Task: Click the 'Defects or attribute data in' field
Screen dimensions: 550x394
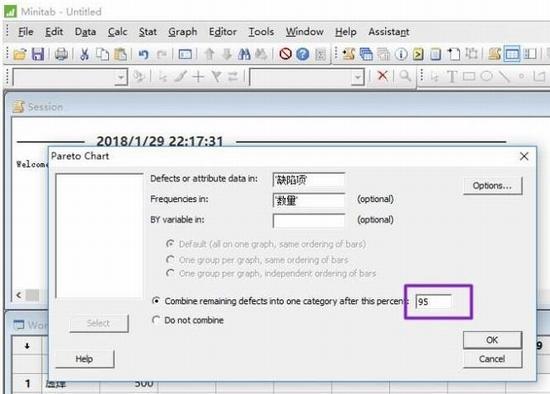Action: pos(308,180)
